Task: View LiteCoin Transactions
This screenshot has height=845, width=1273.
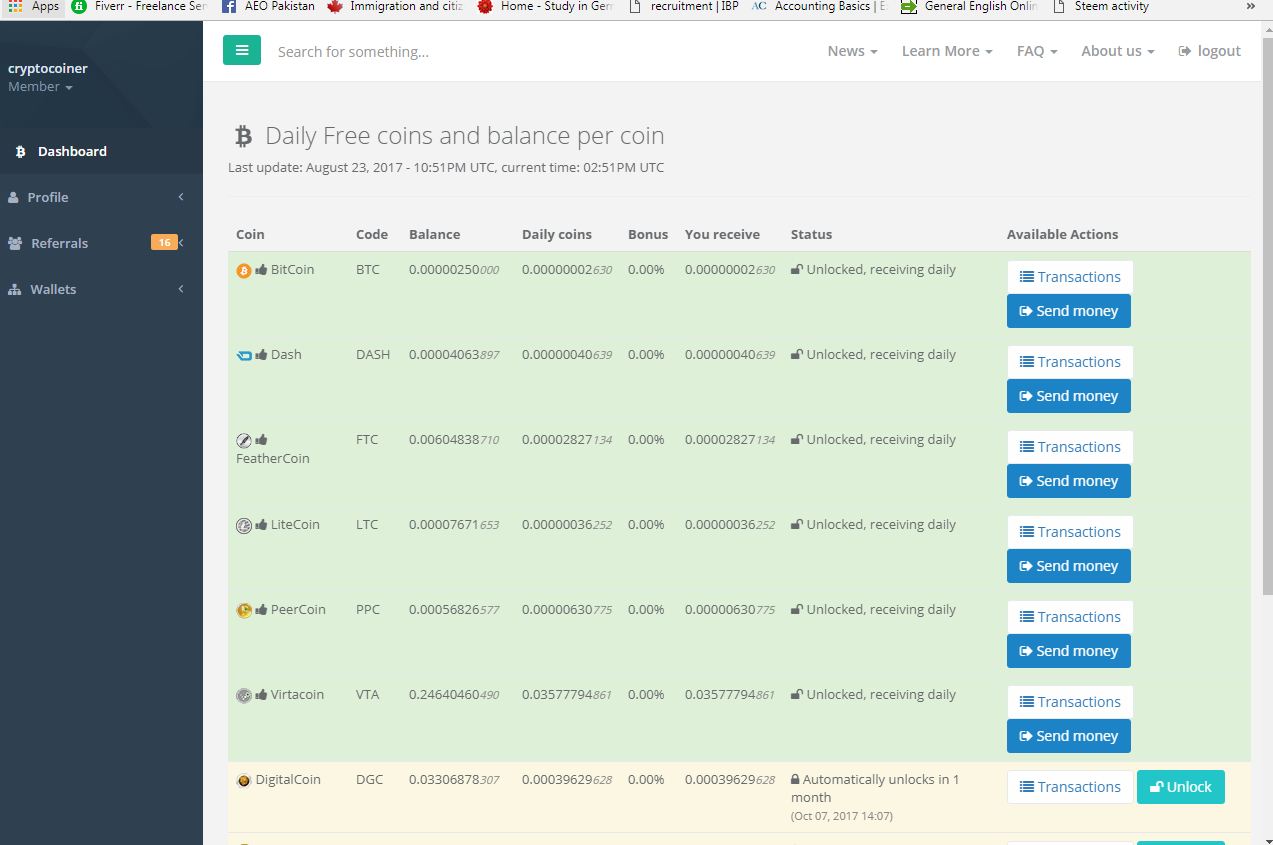Action: point(1070,532)
